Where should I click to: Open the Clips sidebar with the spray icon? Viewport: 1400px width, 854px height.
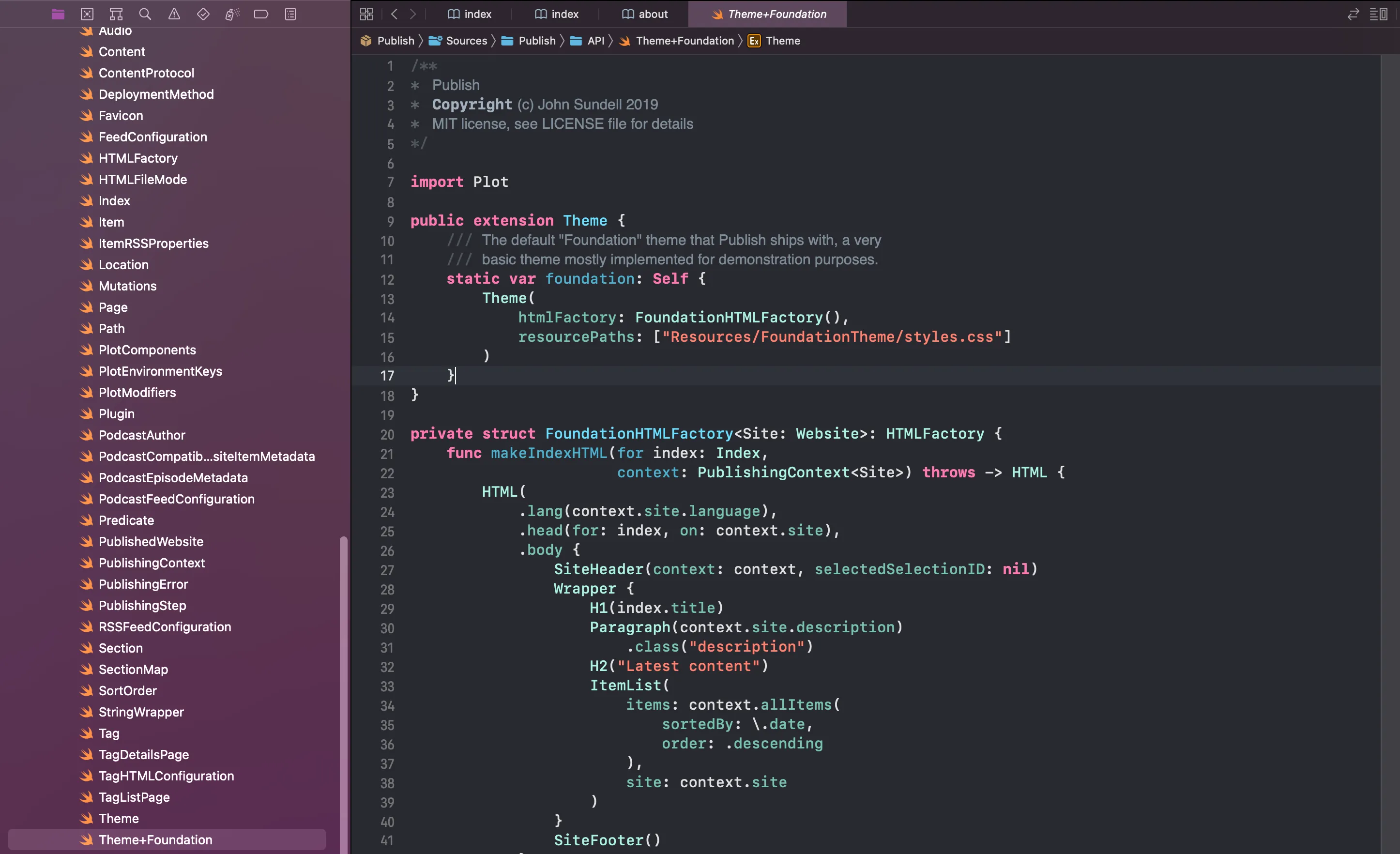tap(232, 14)
